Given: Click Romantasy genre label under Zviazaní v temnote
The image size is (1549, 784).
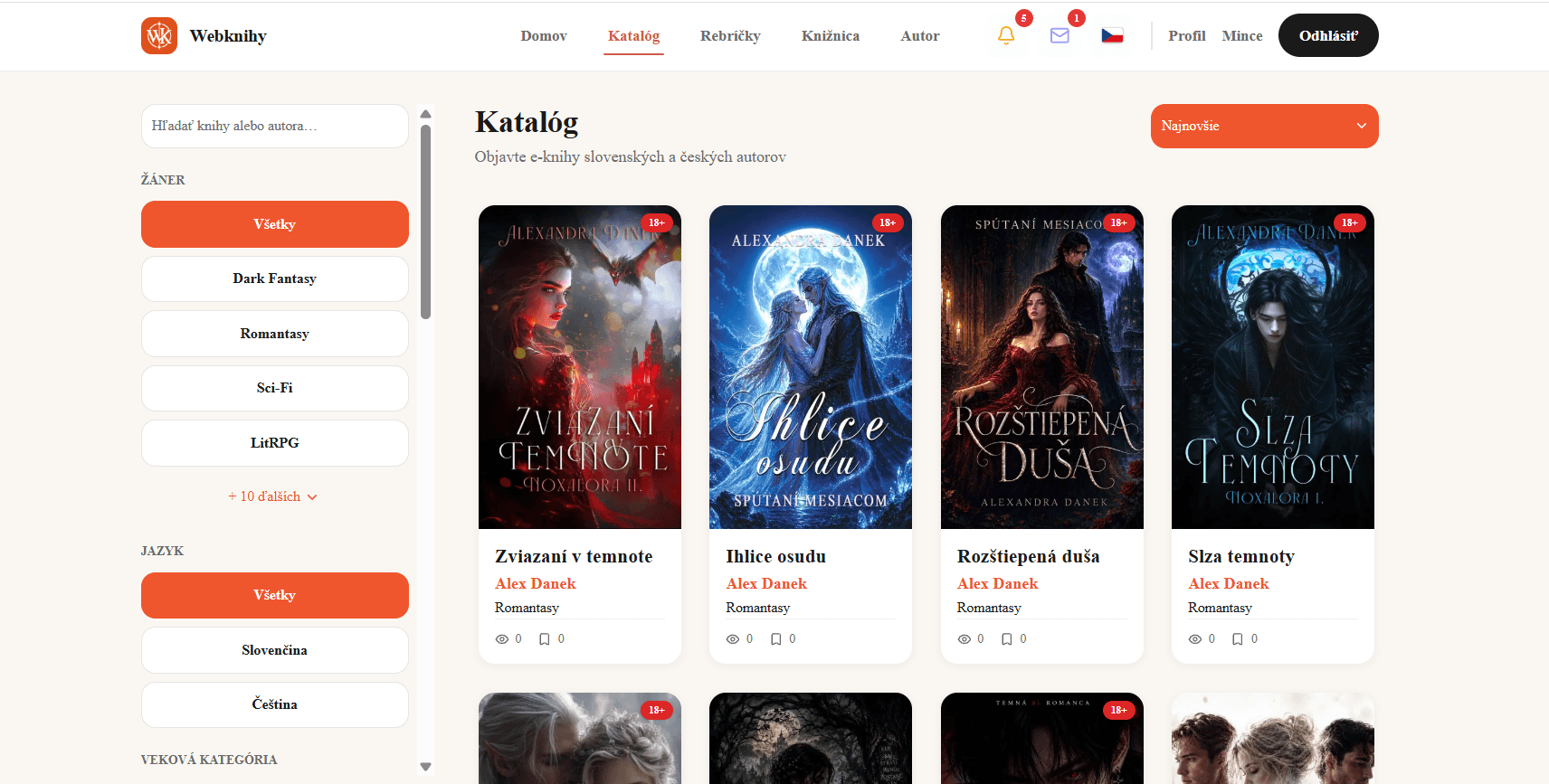Looking at the screenshot, I should pyautogui.click(x=527, y=608).
